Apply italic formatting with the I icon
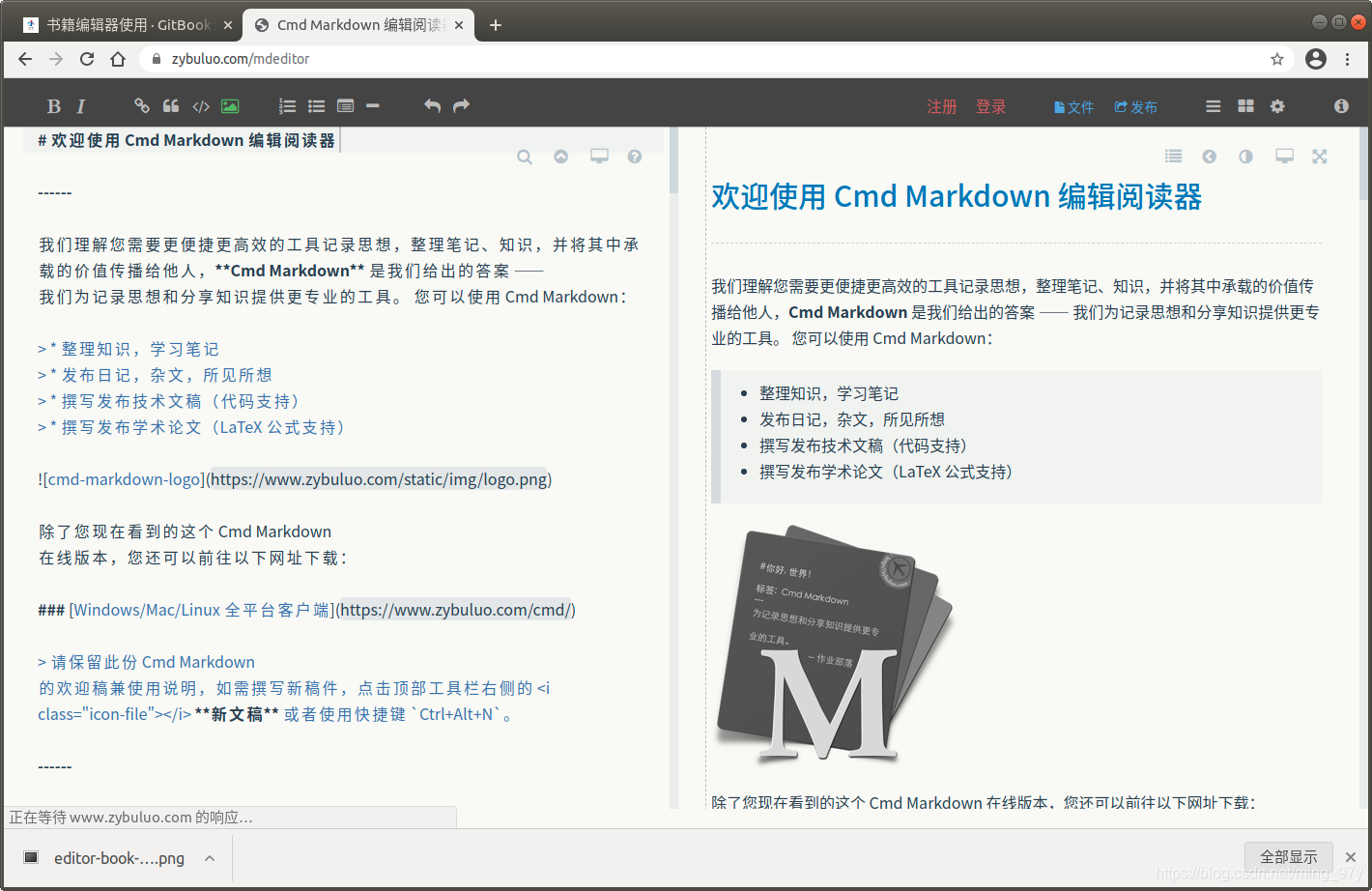The image size is (1372, 891). tap(81, 106)
